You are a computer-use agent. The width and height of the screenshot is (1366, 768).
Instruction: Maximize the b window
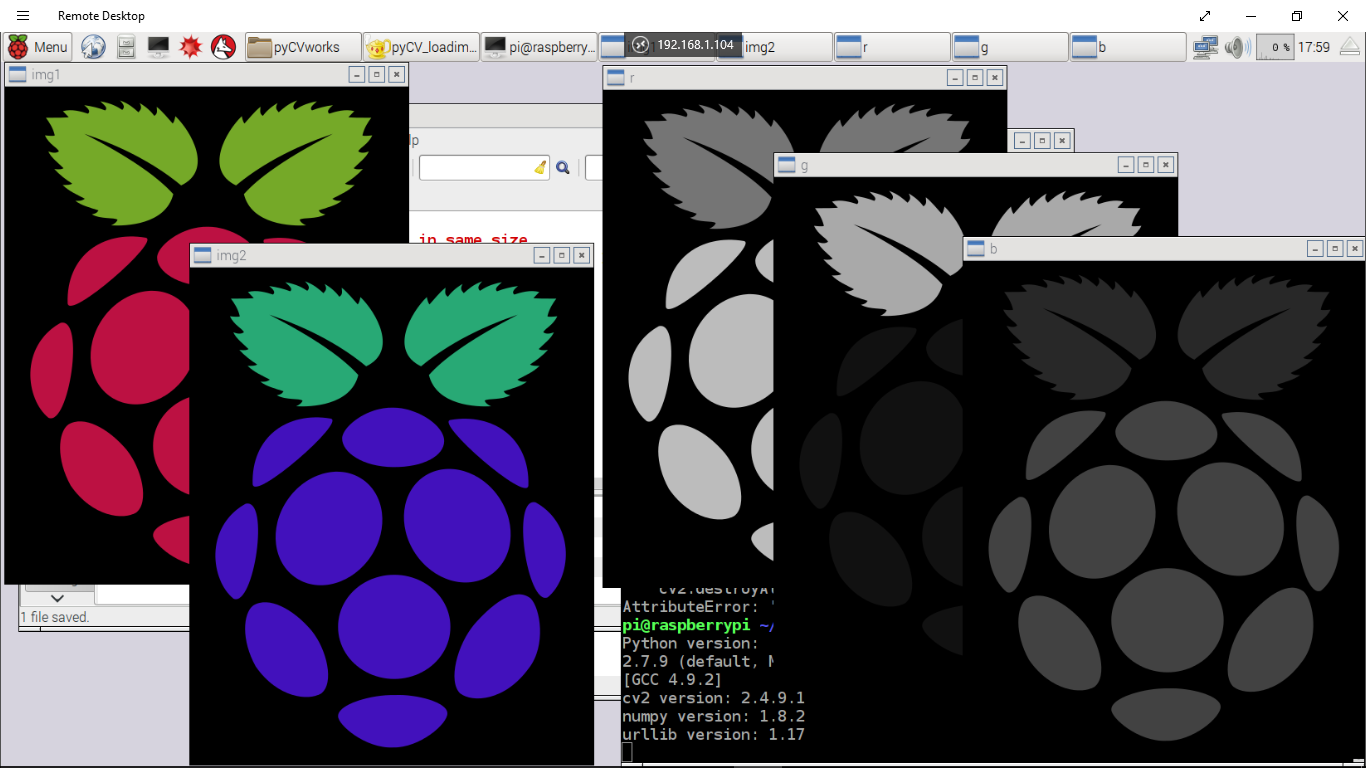tap(1335, 248)
